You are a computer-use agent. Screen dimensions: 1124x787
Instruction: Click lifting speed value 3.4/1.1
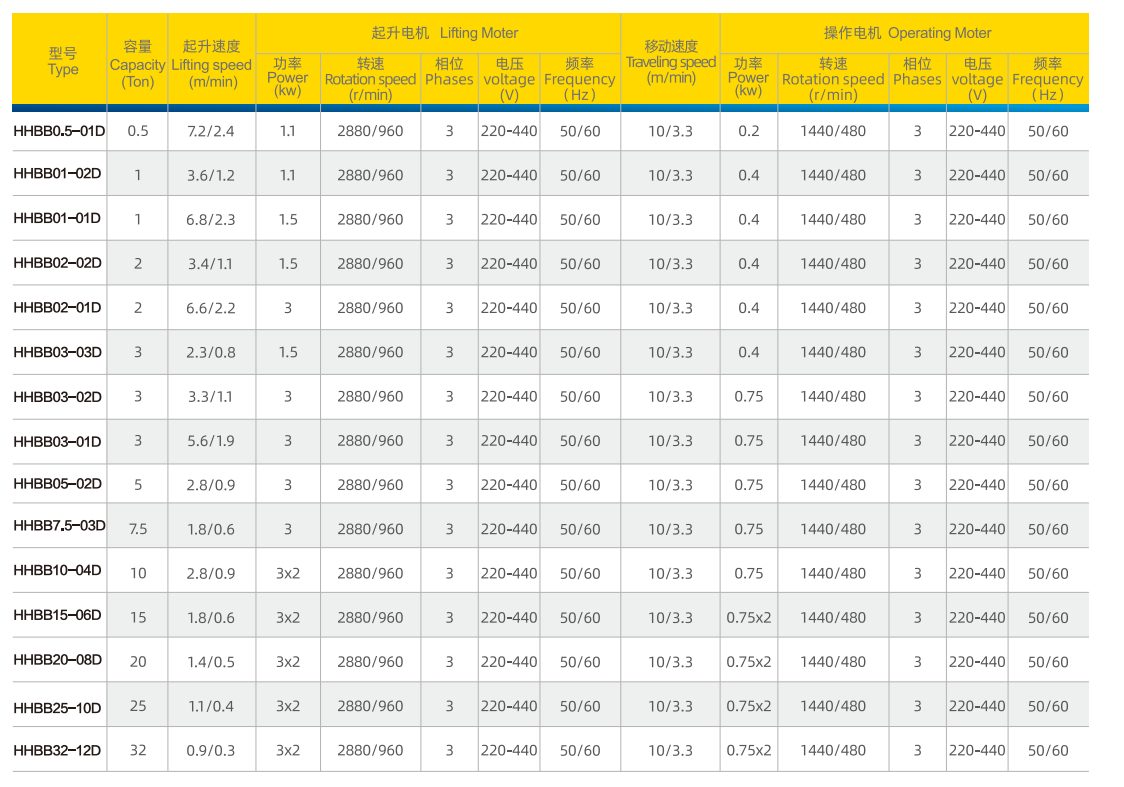[x=211, y=264]
